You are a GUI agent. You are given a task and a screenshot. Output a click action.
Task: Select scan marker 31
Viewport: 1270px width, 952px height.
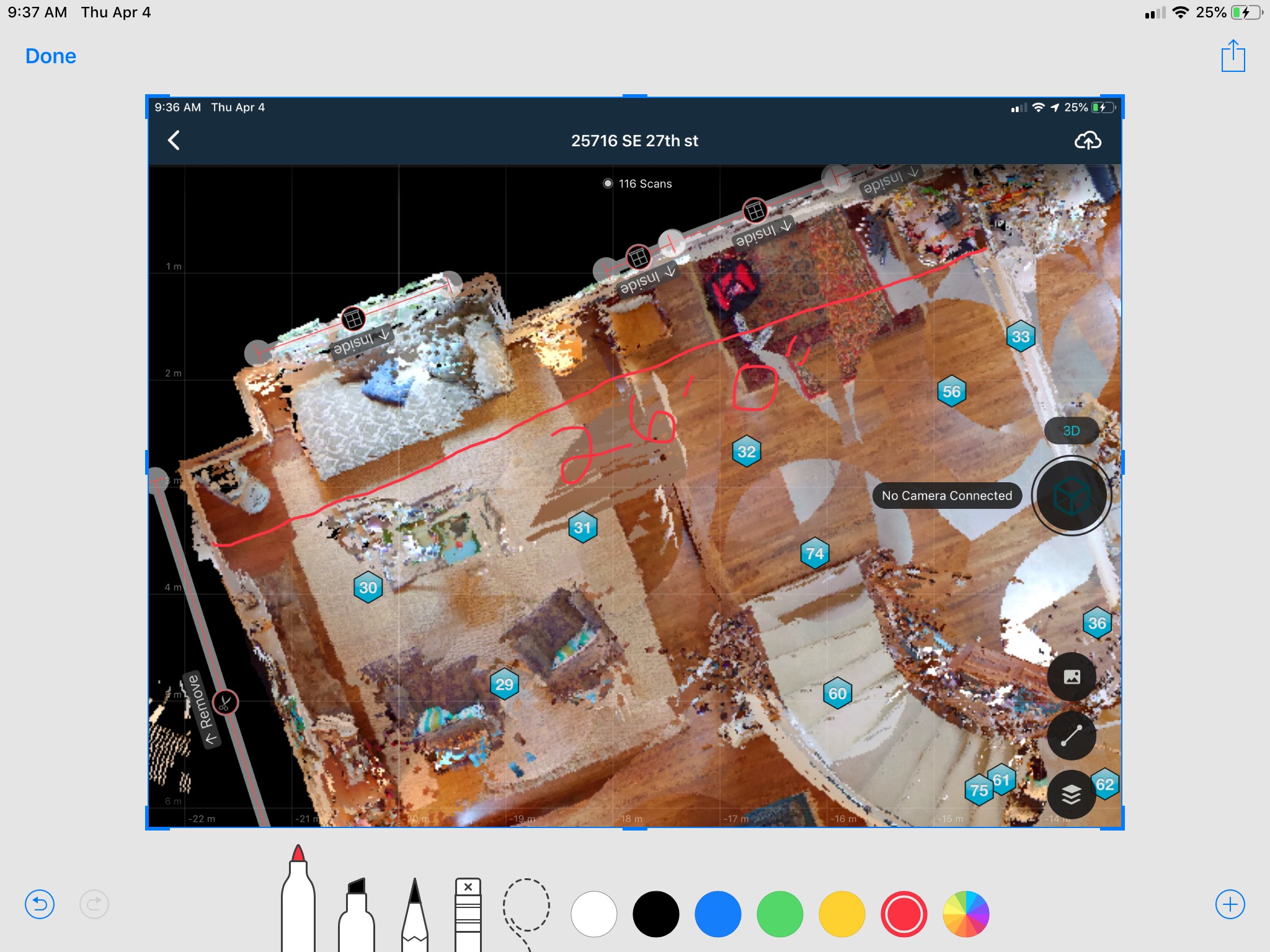[582, 527]
